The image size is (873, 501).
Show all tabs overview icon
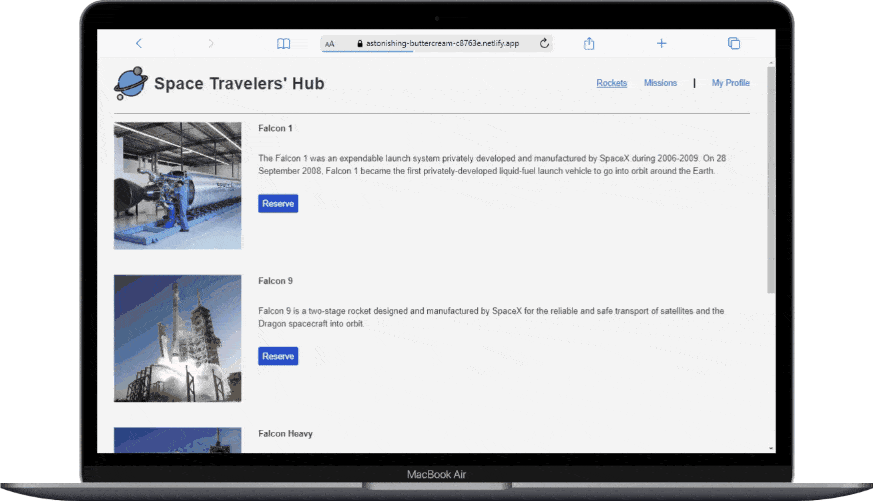click(734, 43)
